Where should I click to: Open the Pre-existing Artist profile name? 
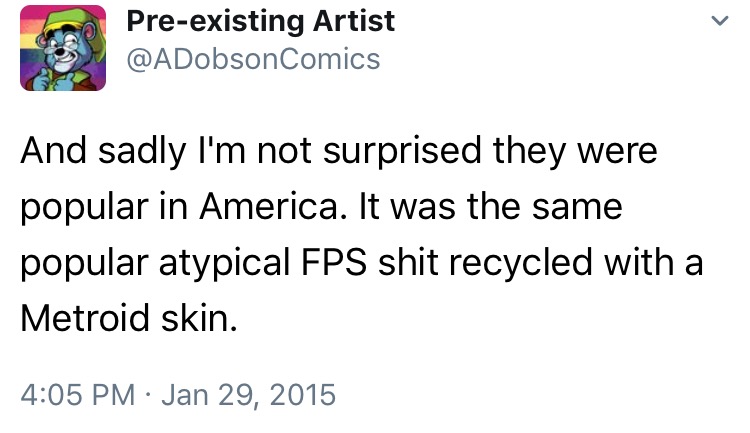(x=261, y=22)
